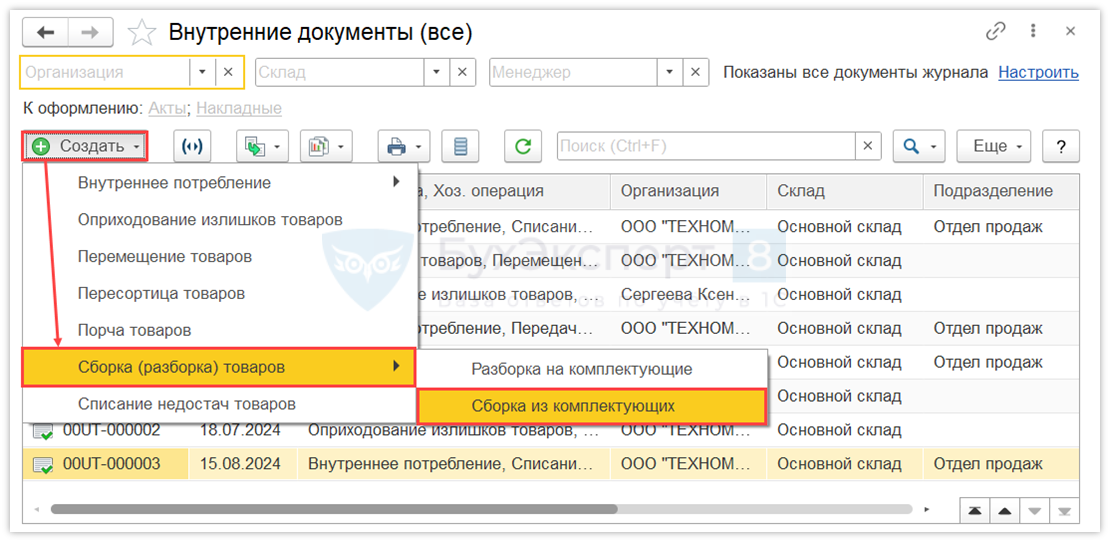Choose Перемещение товаров from the menu
Viewport: 1110px width, 542px height.
[165, 257]
